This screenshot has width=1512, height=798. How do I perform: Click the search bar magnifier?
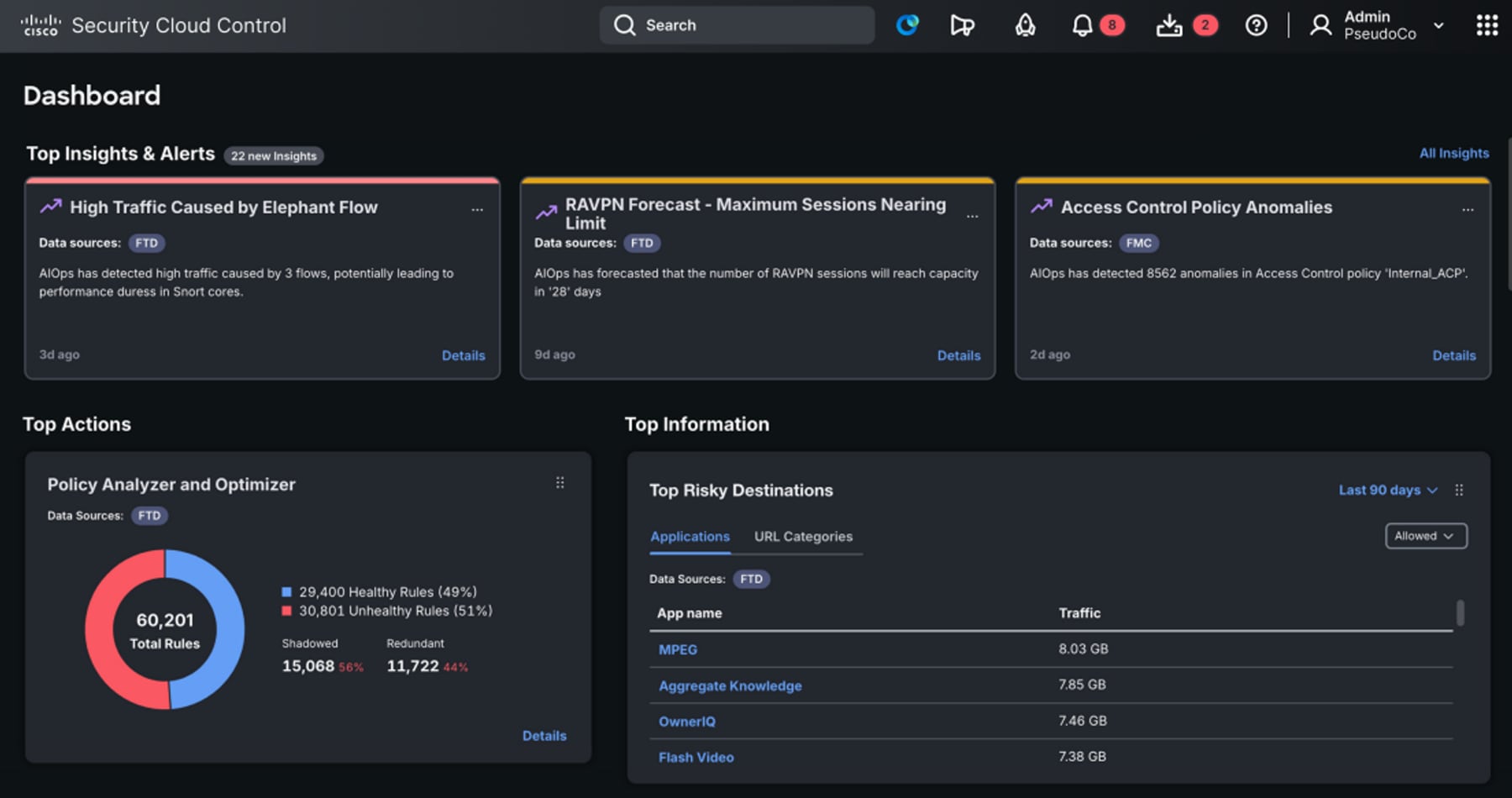[623, 25]
